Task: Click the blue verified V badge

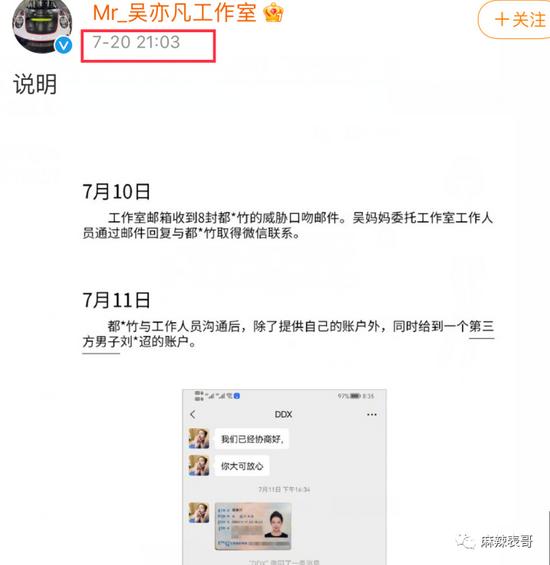Action: tap(64, 45)
